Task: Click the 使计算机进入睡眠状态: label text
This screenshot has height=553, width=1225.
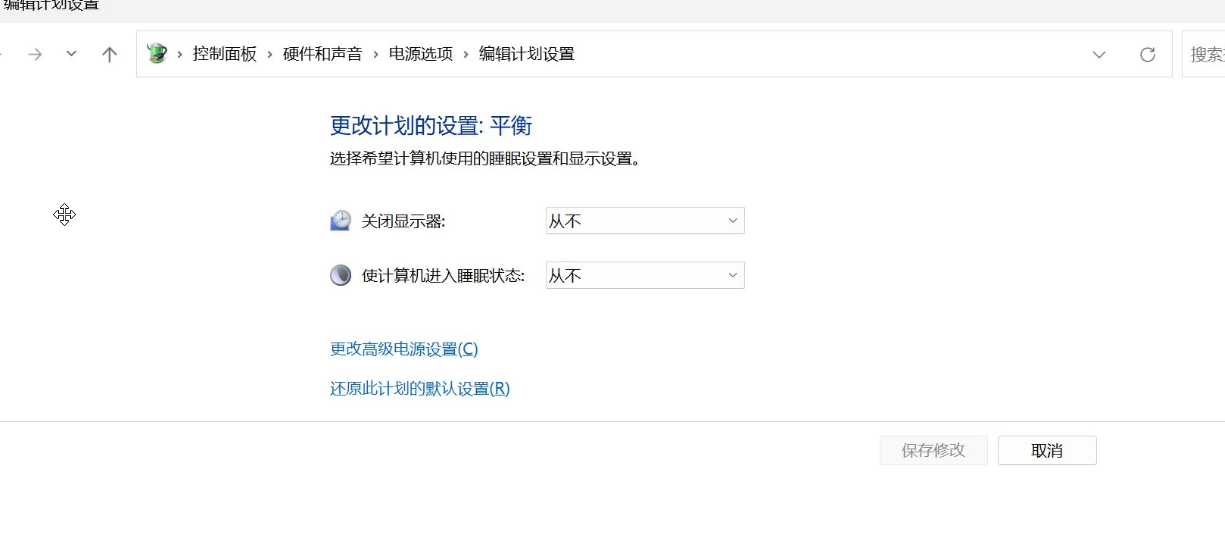Action: (443, 275)
